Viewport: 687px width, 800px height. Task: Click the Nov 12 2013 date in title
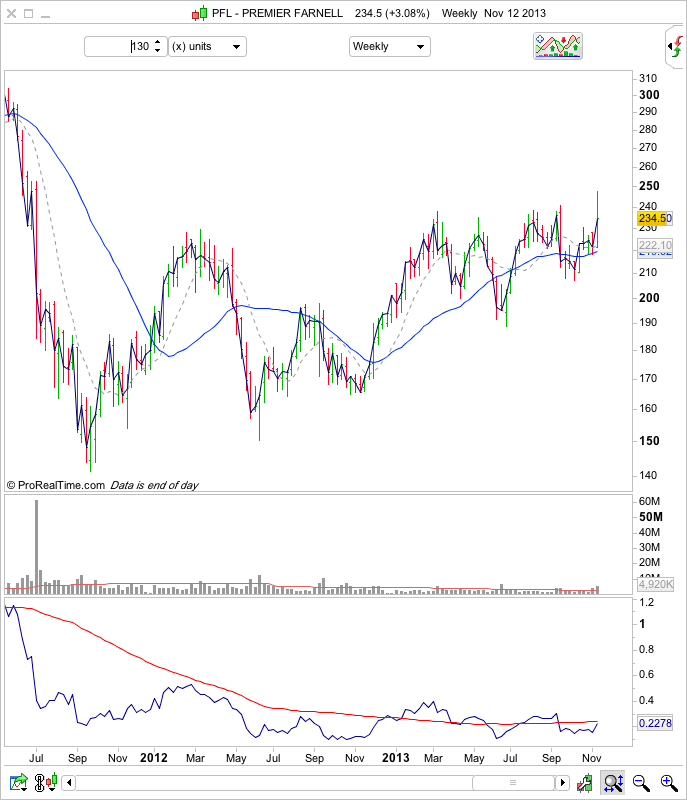pyautogui.click(x=515, y=13)
